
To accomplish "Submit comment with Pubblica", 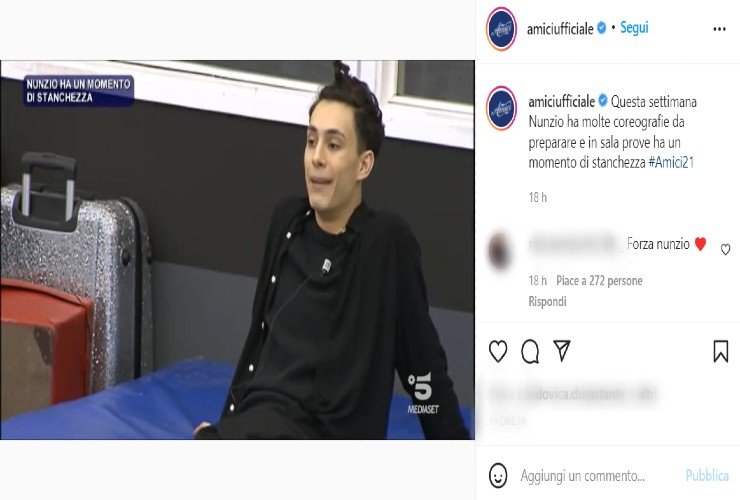I will click(x=706, y=475).
